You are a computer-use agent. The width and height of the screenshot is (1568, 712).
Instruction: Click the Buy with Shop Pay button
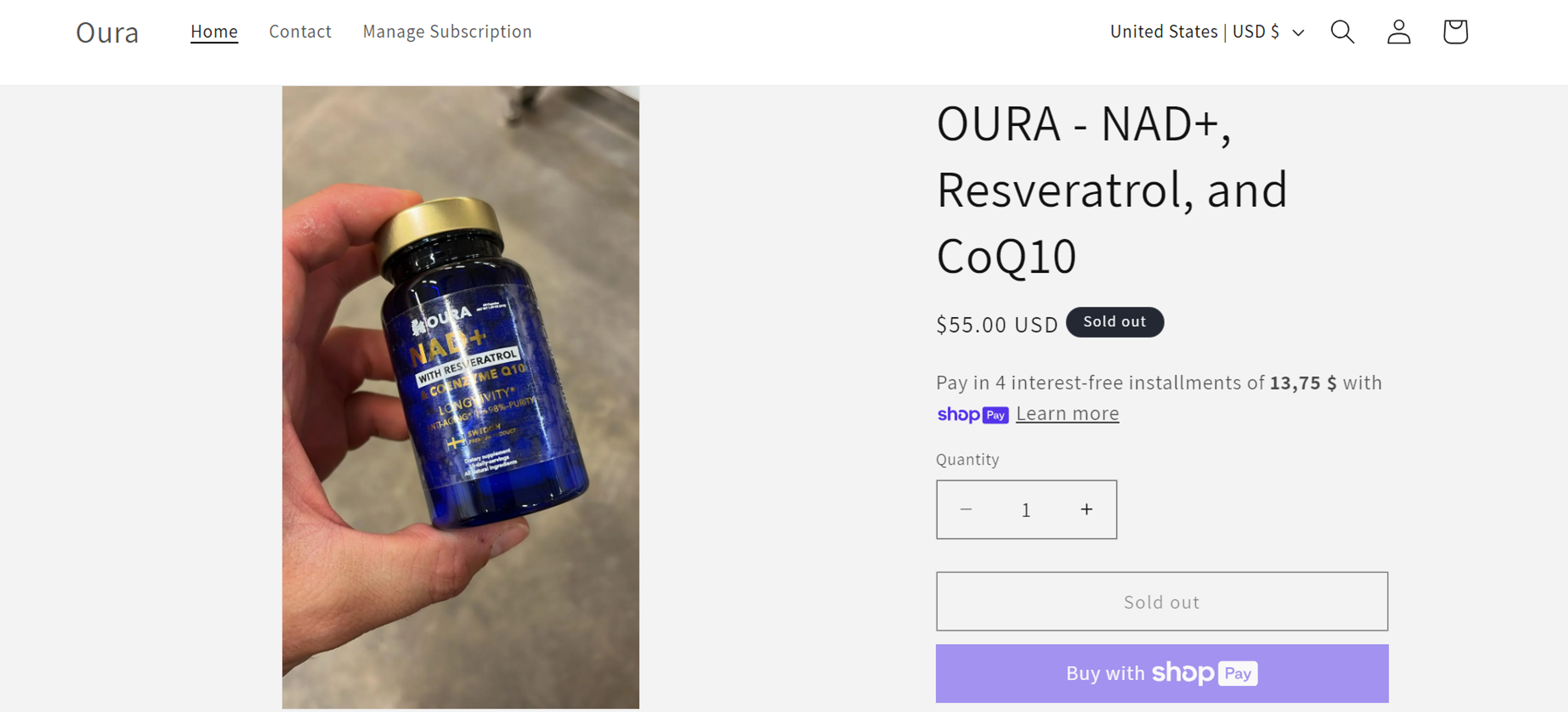coord(1162,674)
